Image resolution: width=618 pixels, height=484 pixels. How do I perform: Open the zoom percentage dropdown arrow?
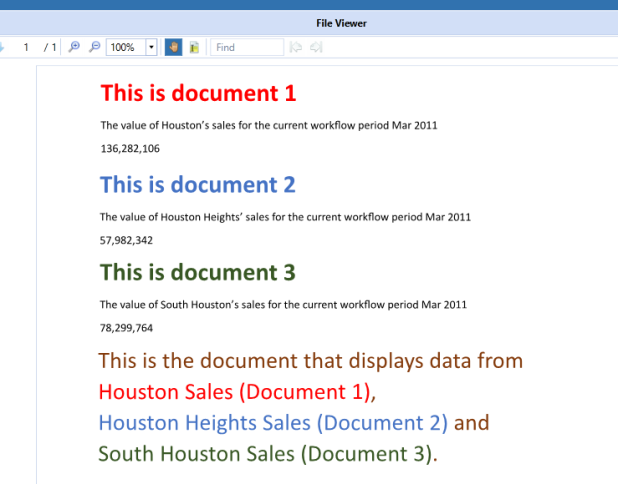(151, 47)
